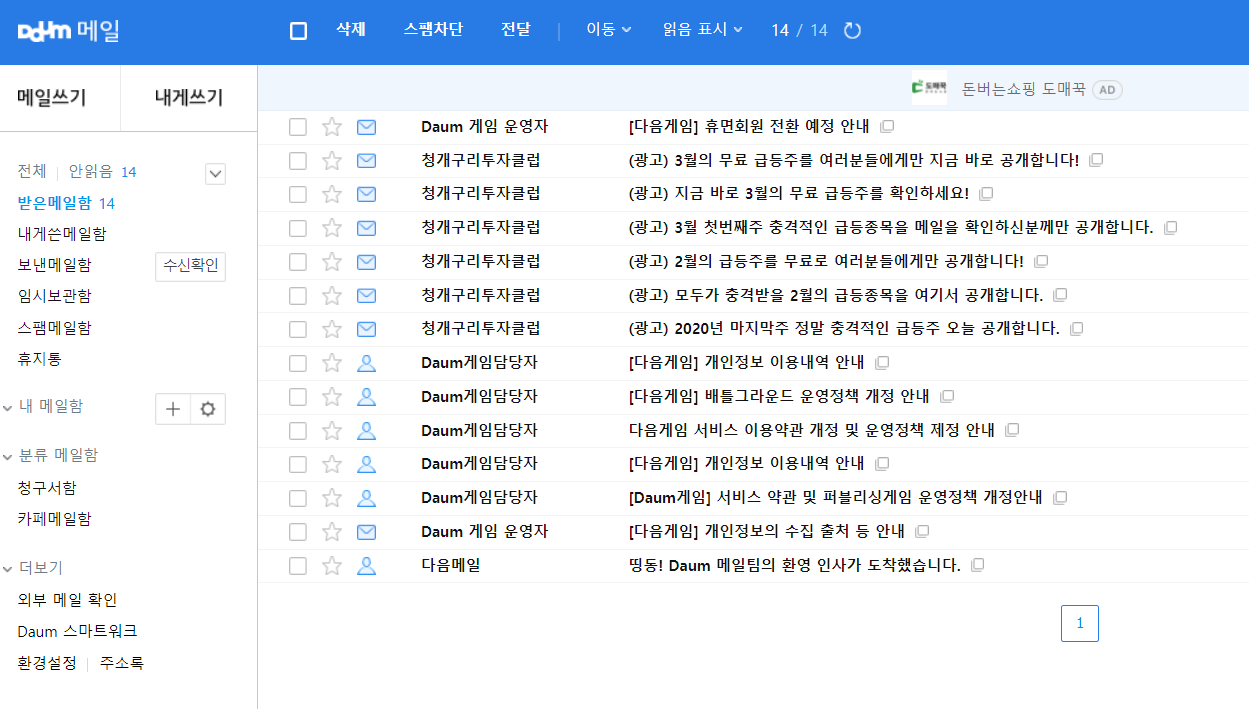The width and height of the screenshot is (1249, 709).
Task: Click the Daum 메일 logo
Action: click(69, 31)
